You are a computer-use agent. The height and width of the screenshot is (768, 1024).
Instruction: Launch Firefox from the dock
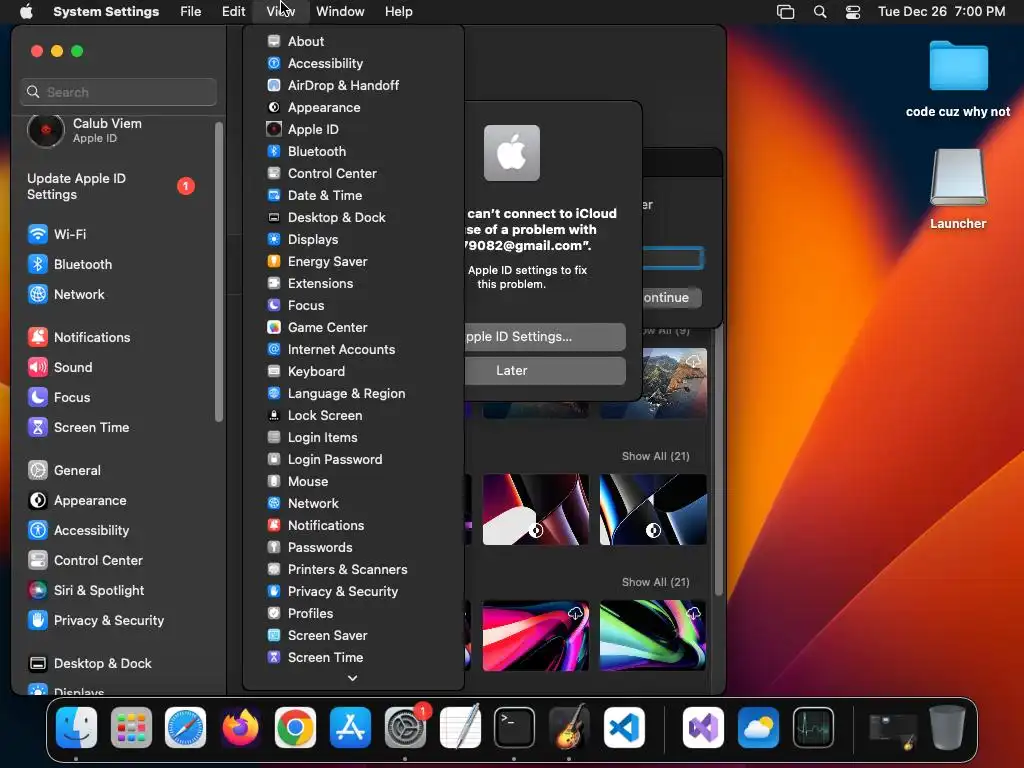coord(240,727)
